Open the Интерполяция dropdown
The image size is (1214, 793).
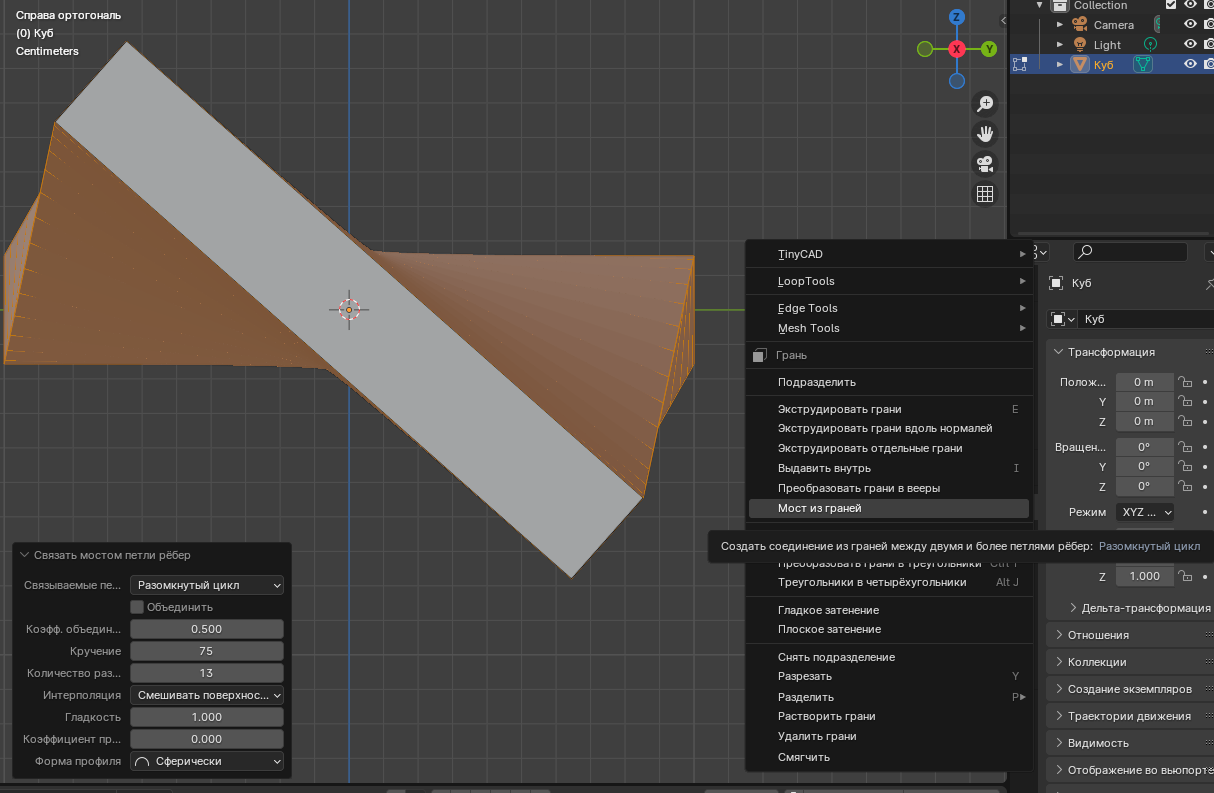[207, 695]
